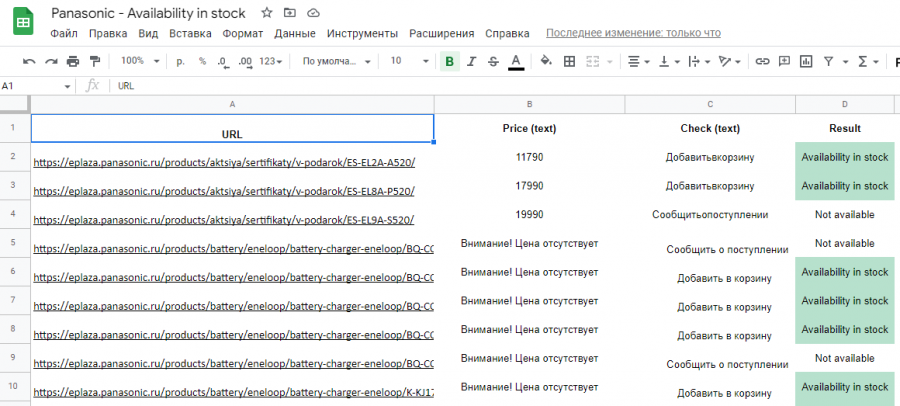The width and height of the screenshot is (900, 406).
Task: Click the undo arrow icon
Action: (29, 61)
